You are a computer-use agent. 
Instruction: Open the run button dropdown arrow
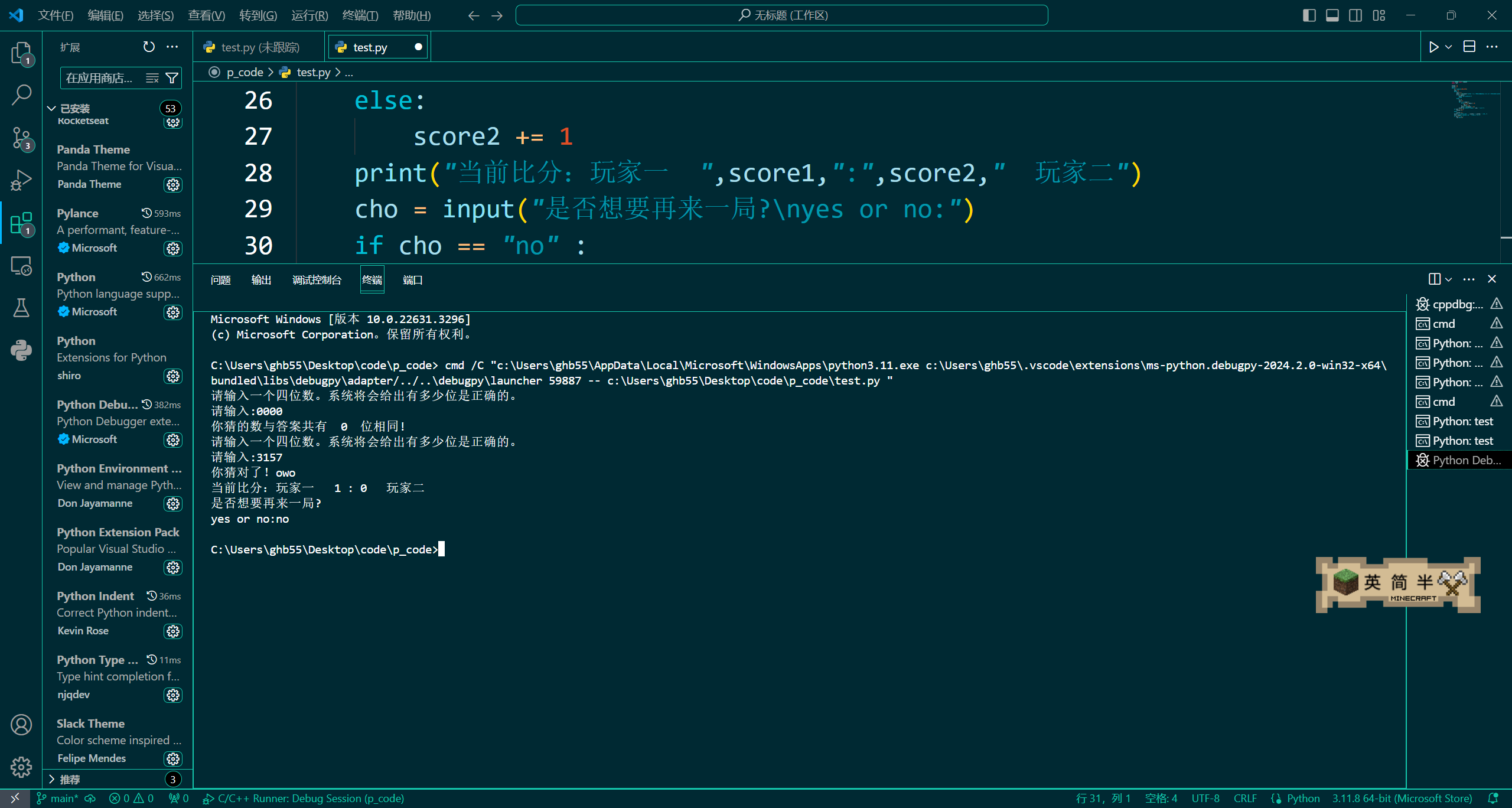1448,47
